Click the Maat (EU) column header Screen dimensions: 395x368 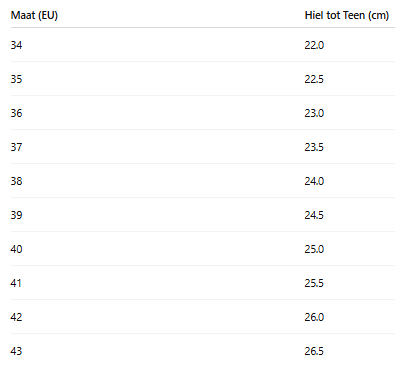[x=34, y=15]
